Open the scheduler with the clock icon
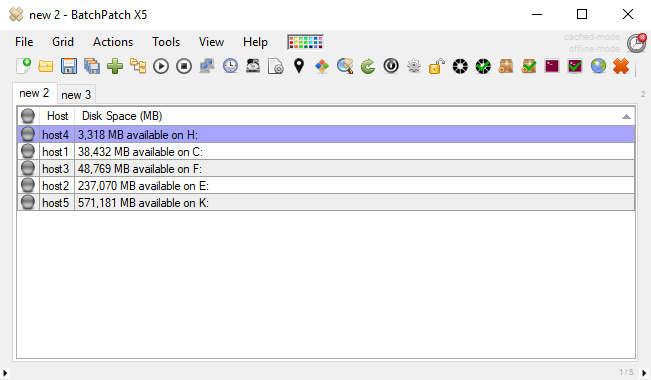 (x=230, y=66)
